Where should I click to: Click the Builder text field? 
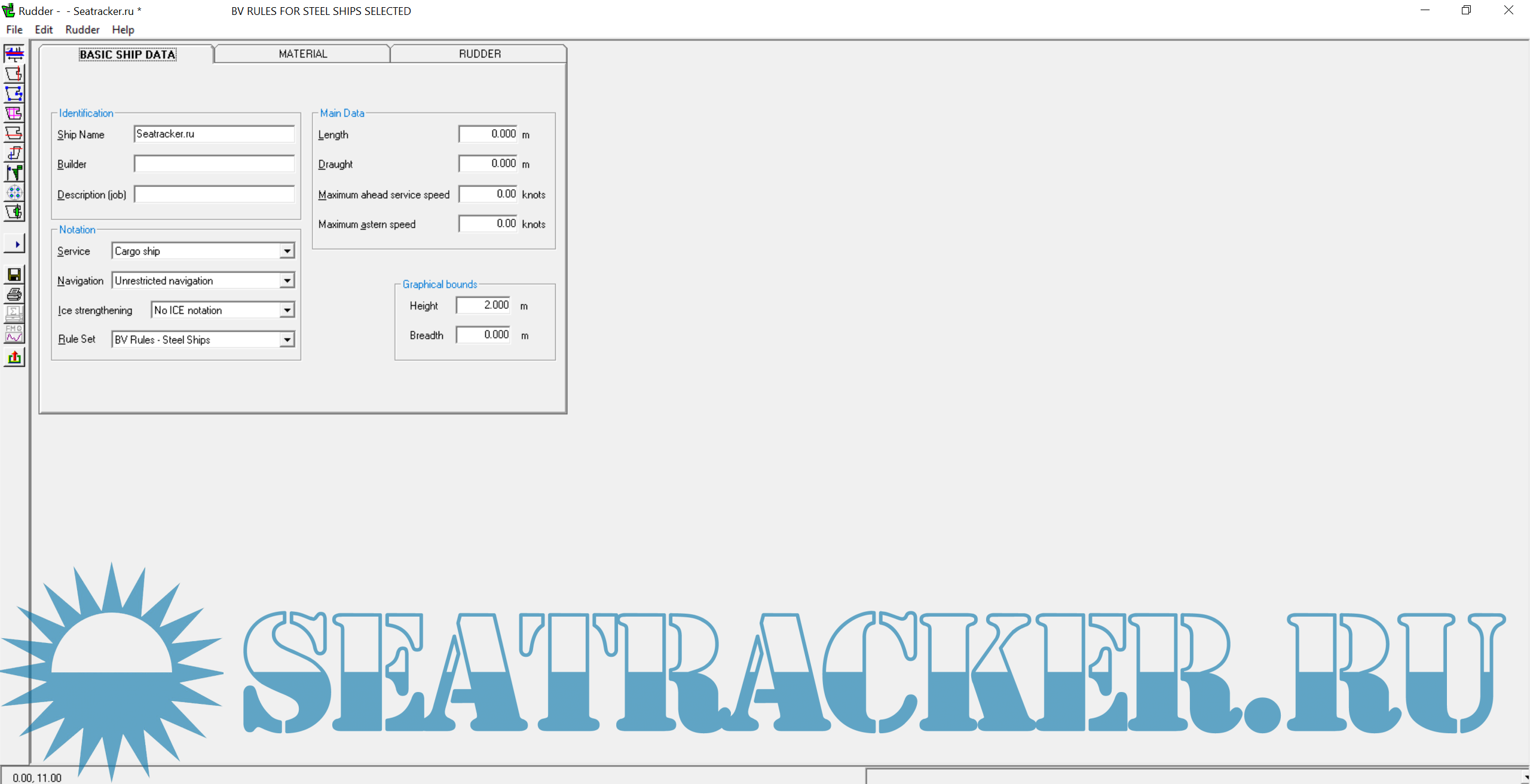(214, 164)
